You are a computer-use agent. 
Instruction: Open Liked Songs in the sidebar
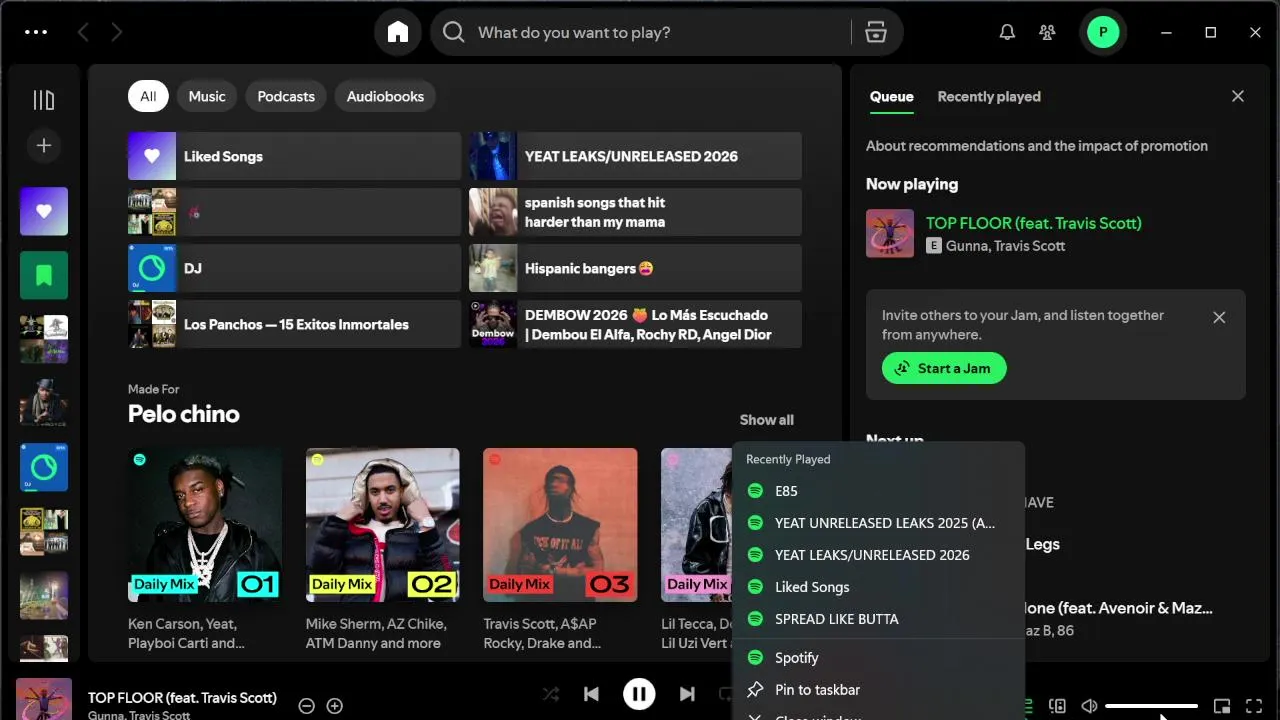click(x=44, y=211)
